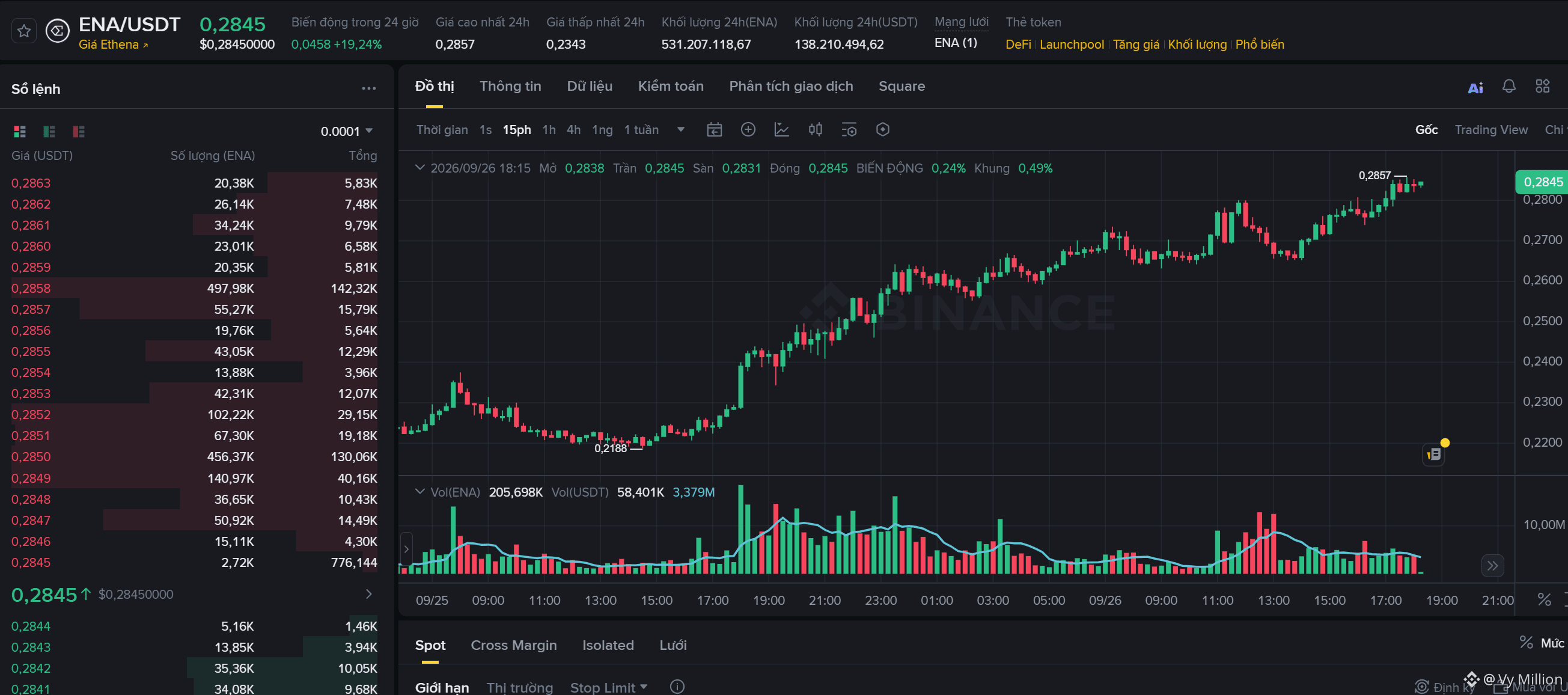The height and width of the screenshot is (695, 1568).
Task: Select the Cross Margin tab
Action: [514, 645]
